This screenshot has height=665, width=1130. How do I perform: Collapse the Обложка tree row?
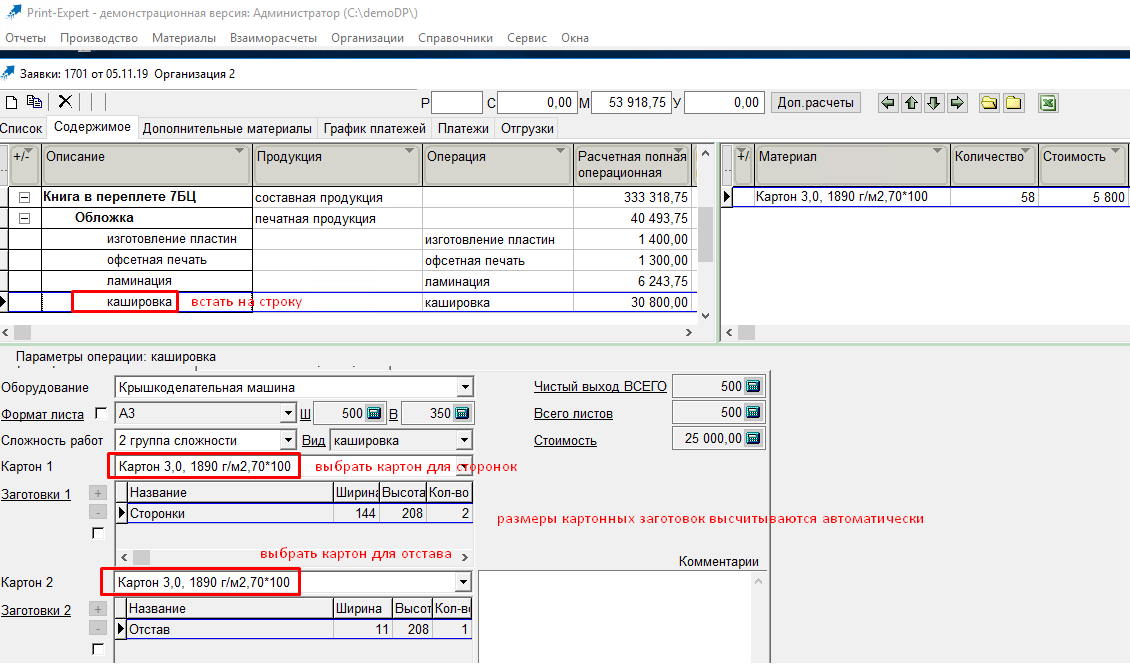(x=24, y=218)
